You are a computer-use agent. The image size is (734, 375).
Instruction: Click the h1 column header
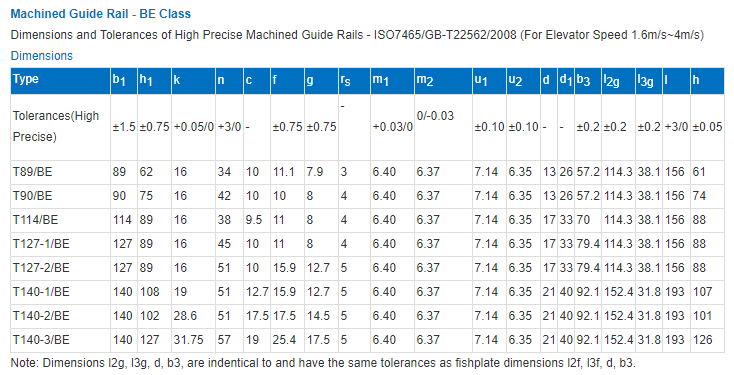tap(146, 80)
